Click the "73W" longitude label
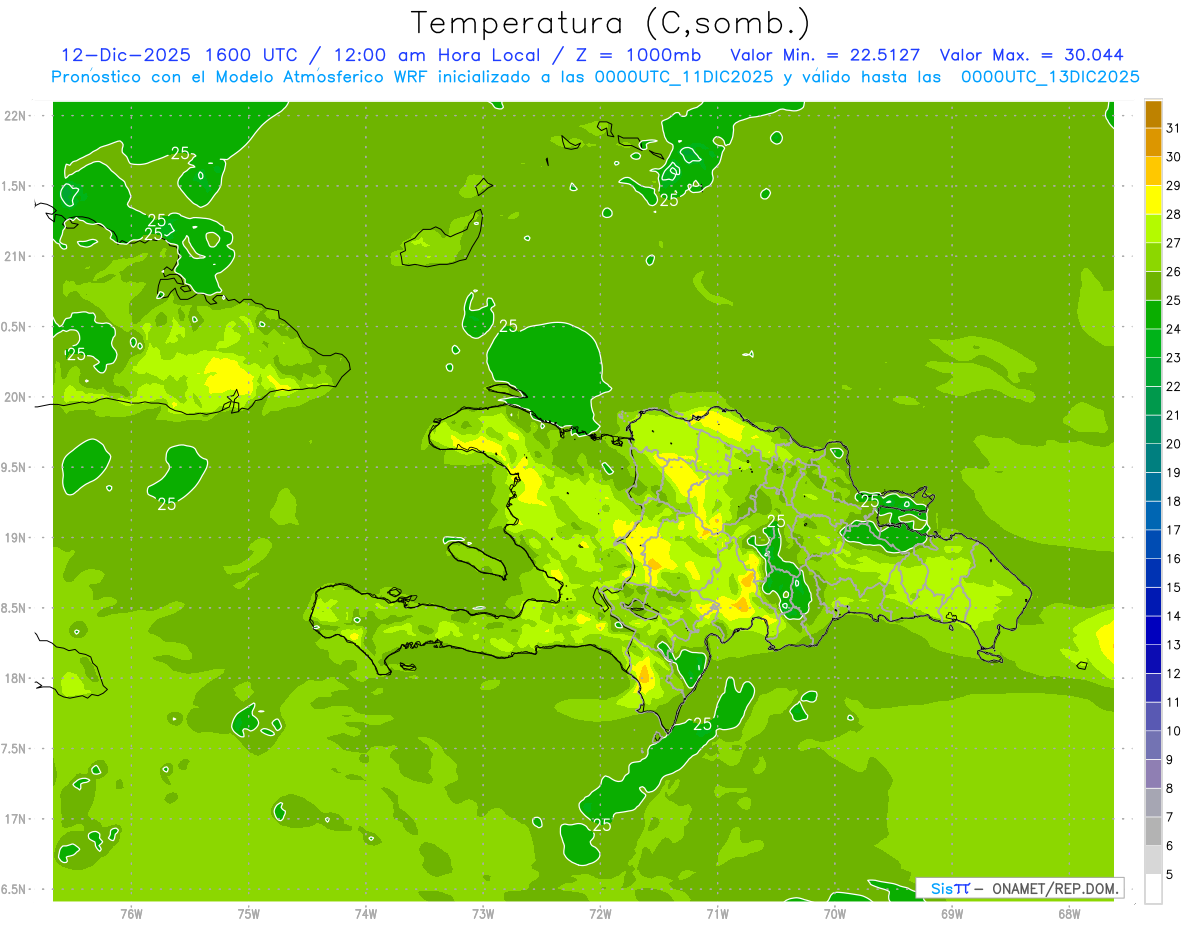This screenshot has width=1200, height=927. [483, 913]
